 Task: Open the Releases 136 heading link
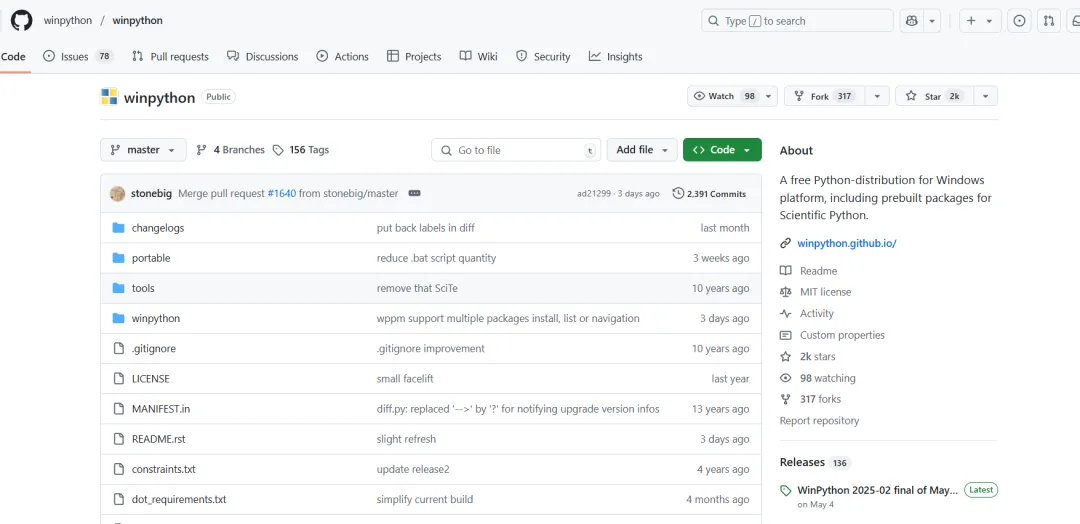click(816, 463)
